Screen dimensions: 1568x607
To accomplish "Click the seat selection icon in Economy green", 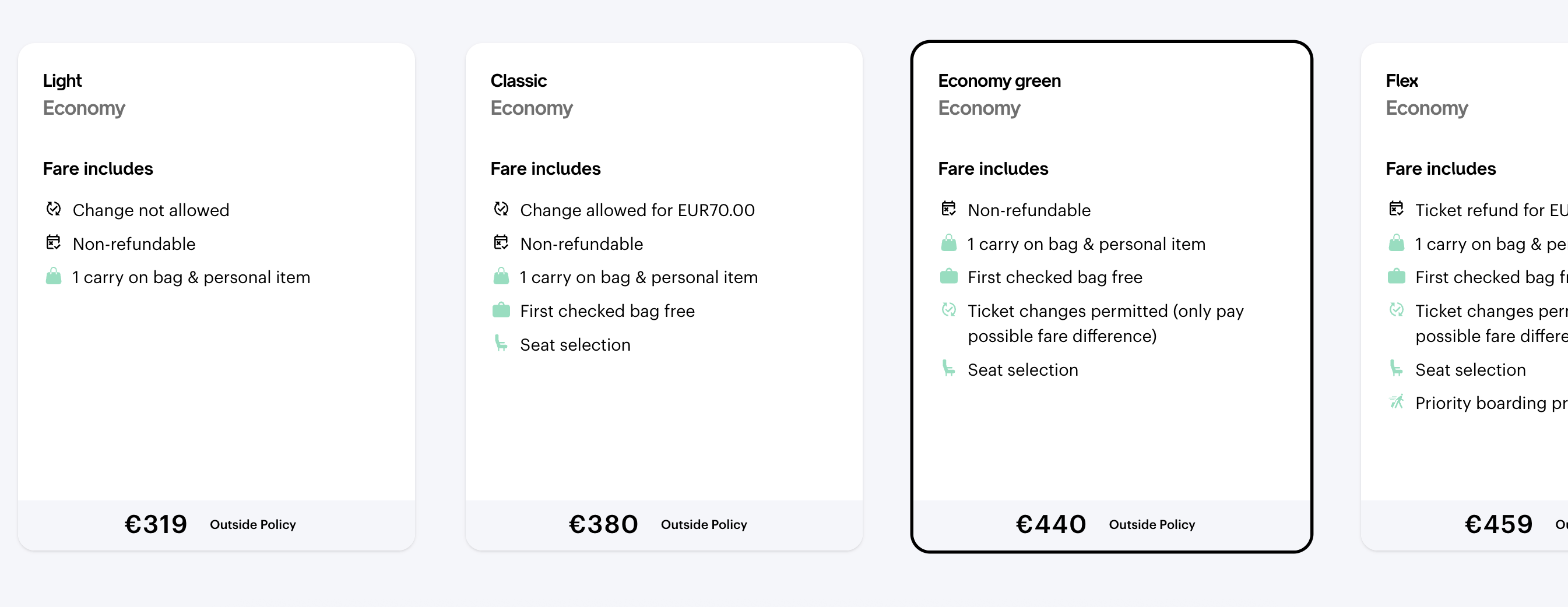I will (948, 369).
